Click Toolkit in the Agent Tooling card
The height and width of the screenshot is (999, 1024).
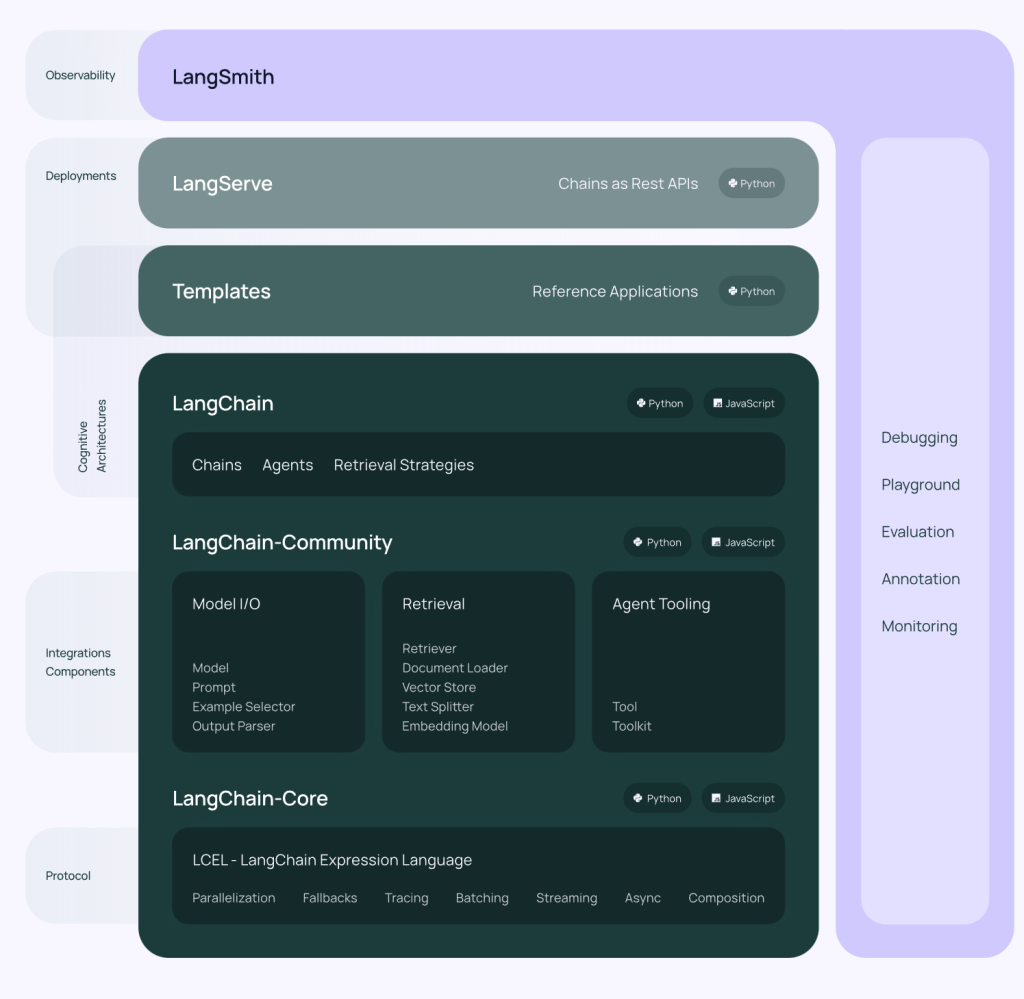click(632, 726)
